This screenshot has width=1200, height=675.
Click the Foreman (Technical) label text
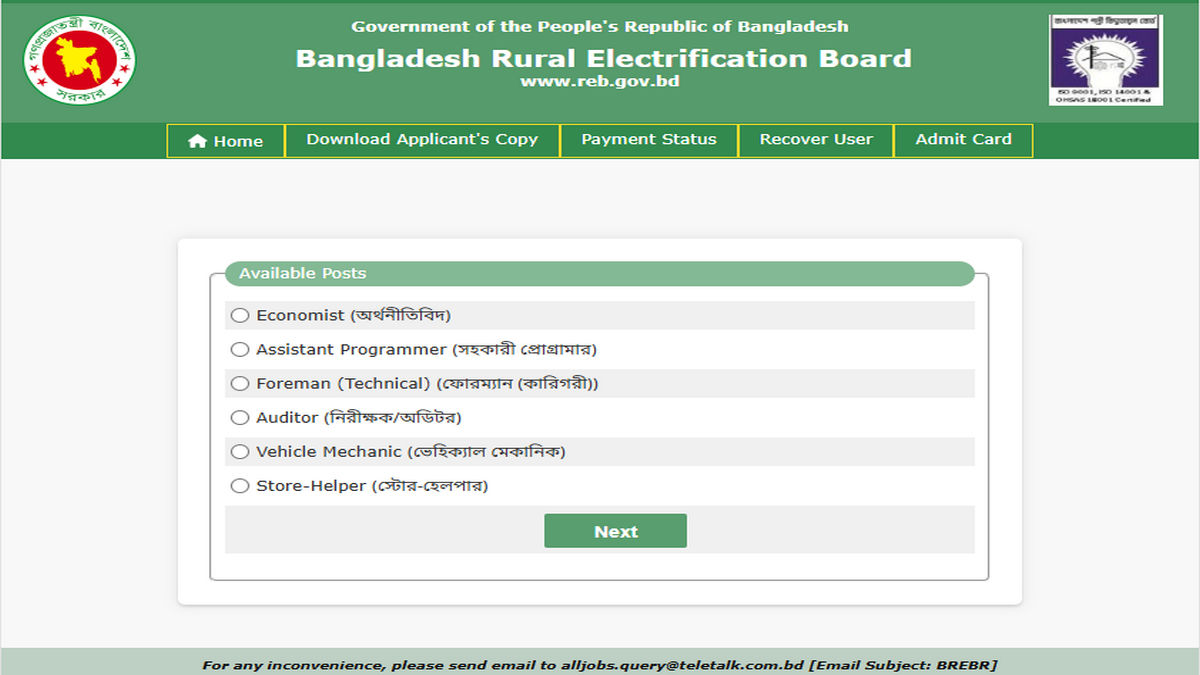(427, 383)
